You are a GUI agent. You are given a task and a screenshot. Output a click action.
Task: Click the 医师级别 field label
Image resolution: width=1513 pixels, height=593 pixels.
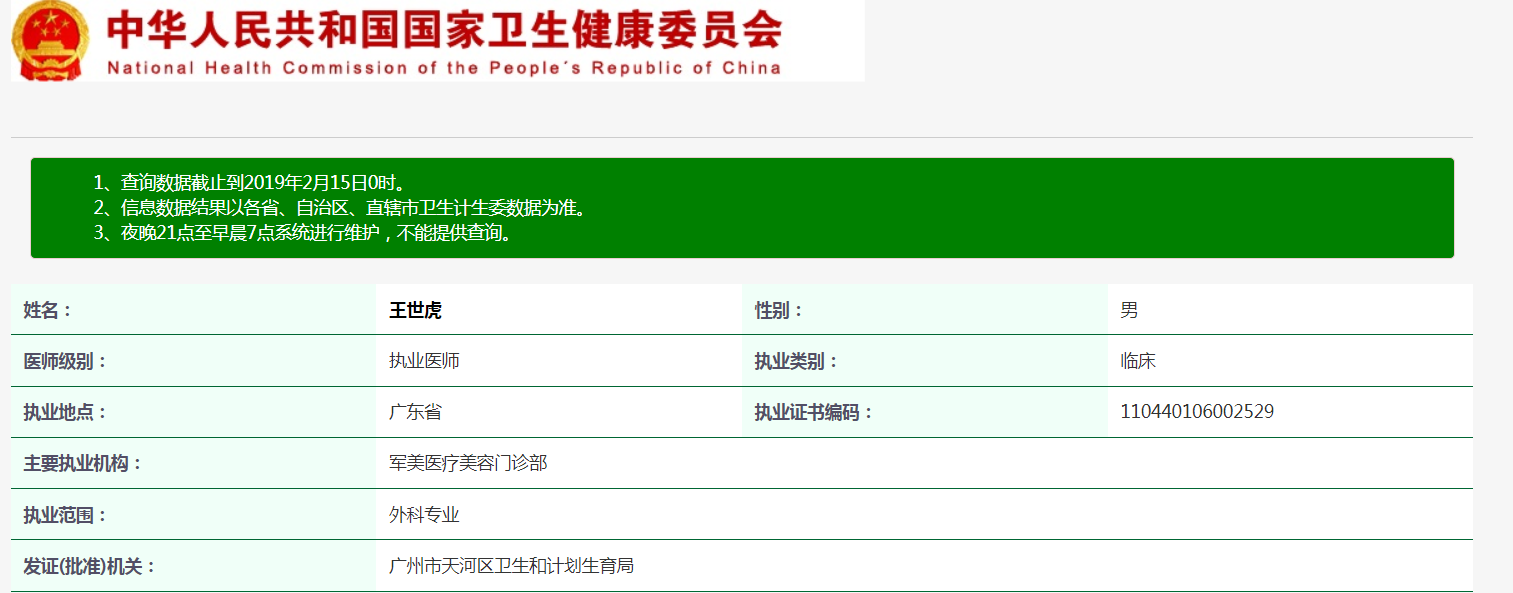(x=65, y=361)
